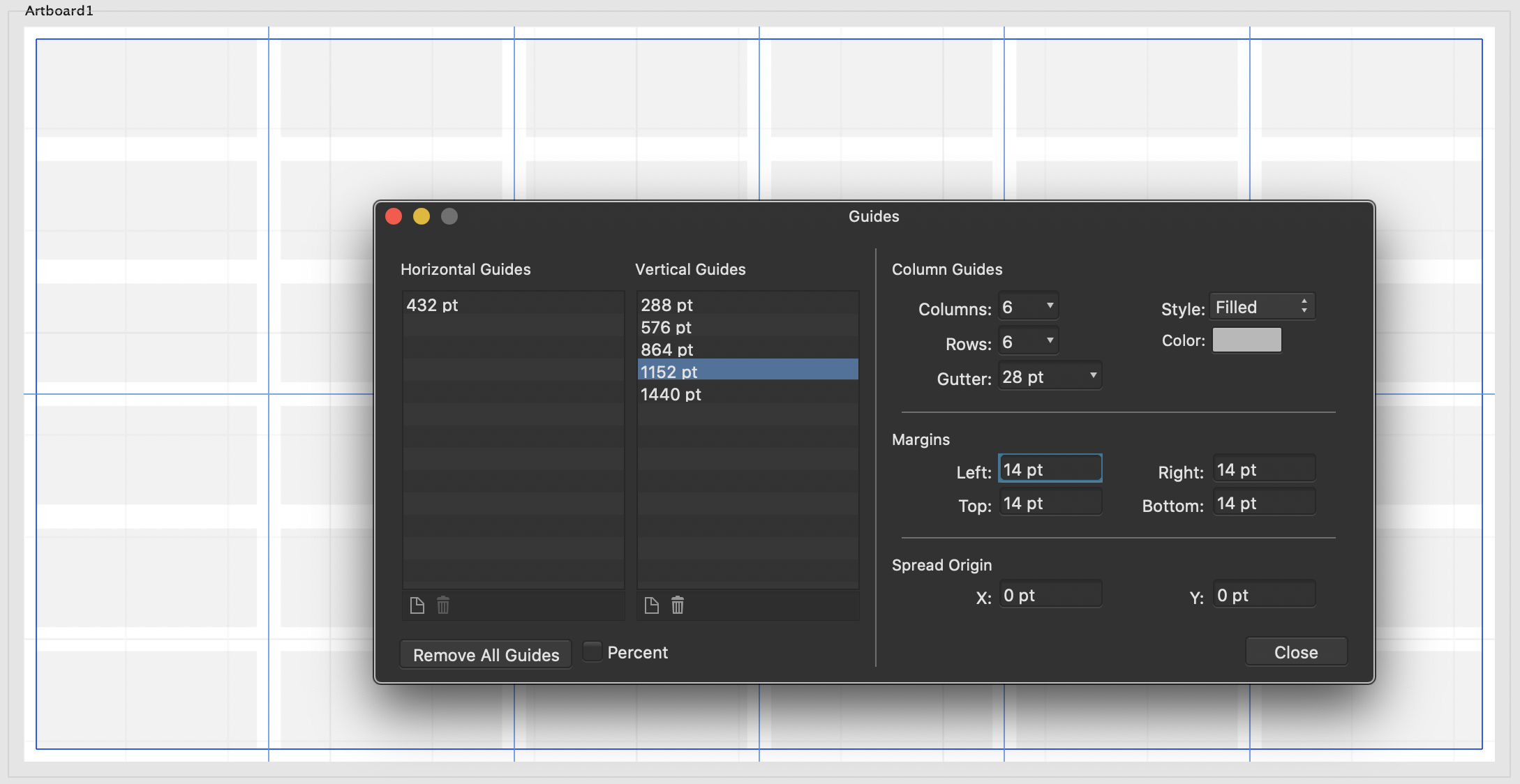Focus the Spread Origin Y field
The image size is (1520, 784).
[x=1264, y=594]
